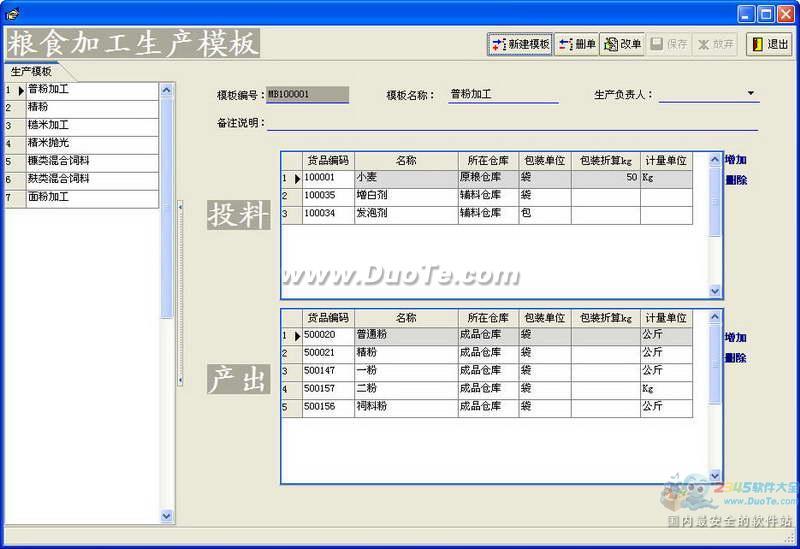Click 删除 link beside 投料 table
800x549 pixels.
(736, 180)
